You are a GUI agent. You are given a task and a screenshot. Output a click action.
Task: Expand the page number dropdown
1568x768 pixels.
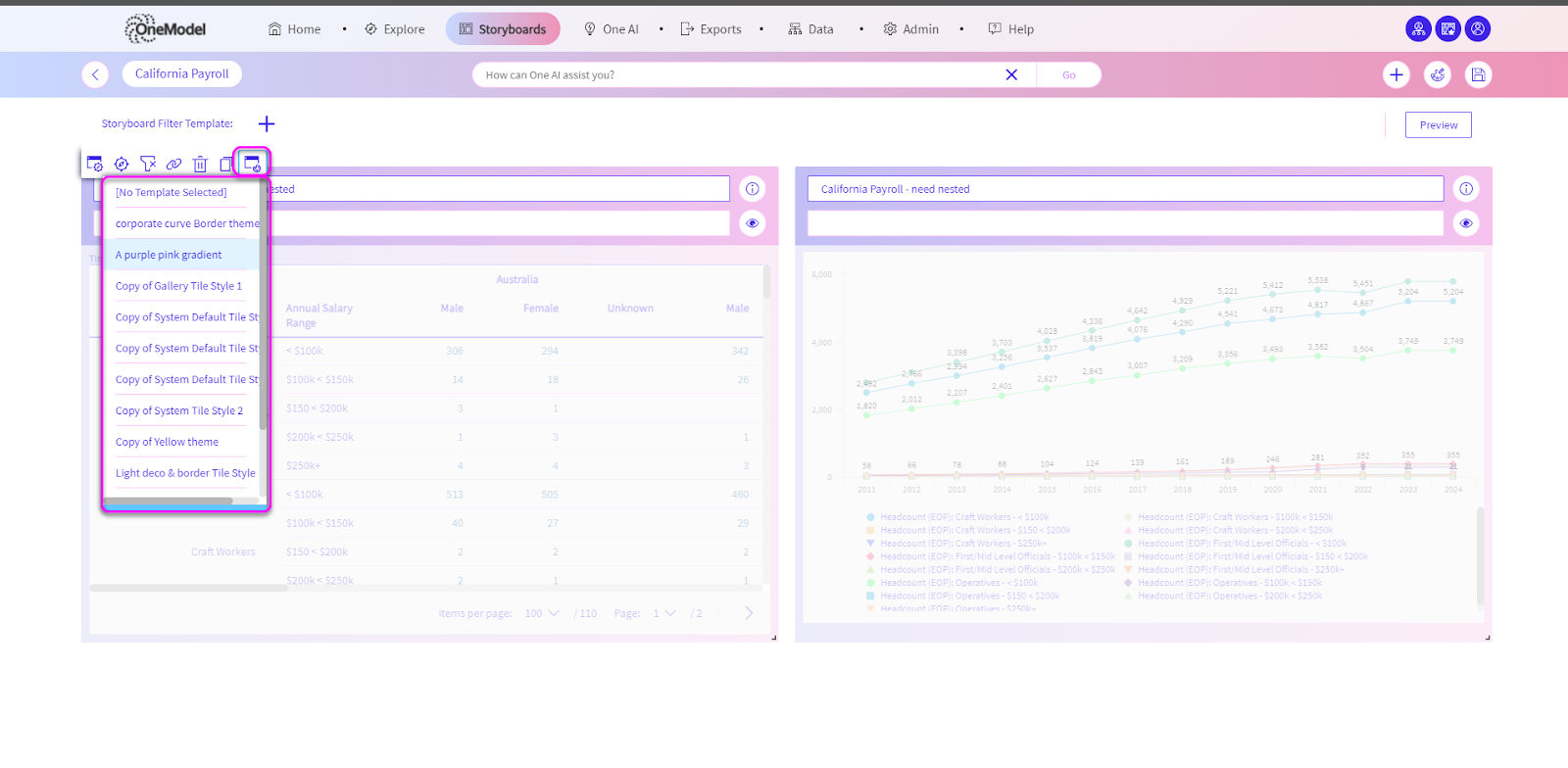pos(664,613)
